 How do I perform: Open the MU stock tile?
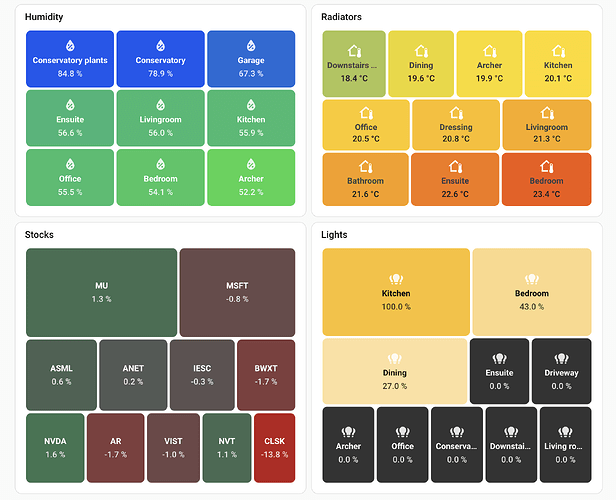point(101,292)
